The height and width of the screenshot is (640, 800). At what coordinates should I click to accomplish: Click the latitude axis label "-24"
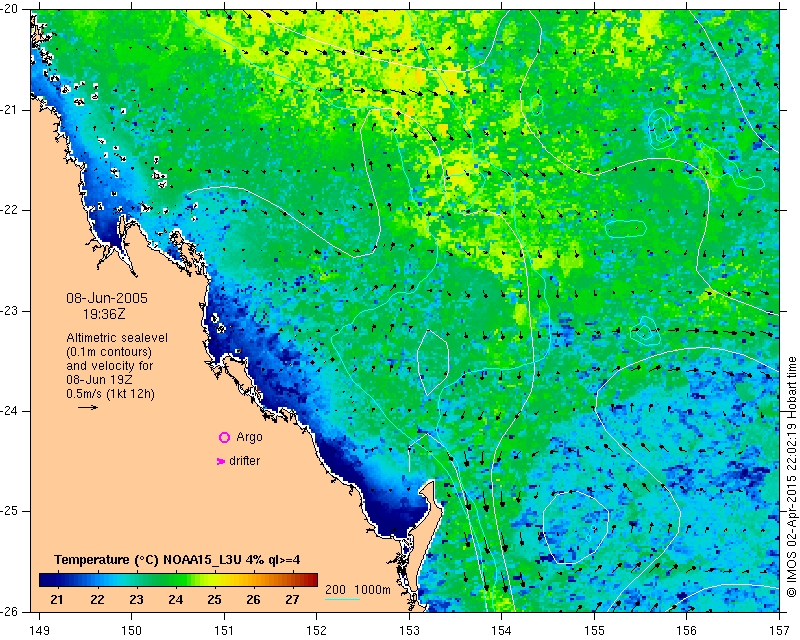pos(9,411)
